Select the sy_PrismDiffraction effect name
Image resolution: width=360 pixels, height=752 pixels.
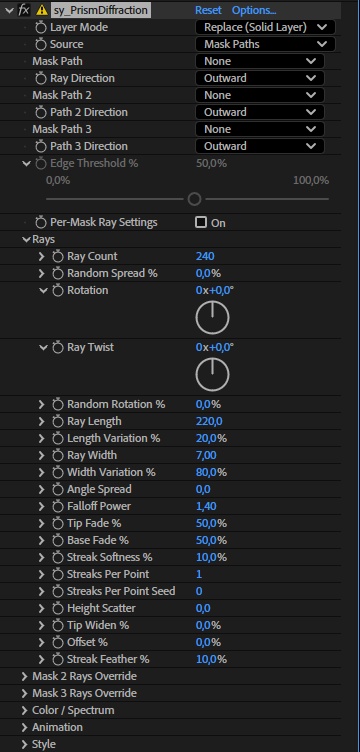click(101, 10)
